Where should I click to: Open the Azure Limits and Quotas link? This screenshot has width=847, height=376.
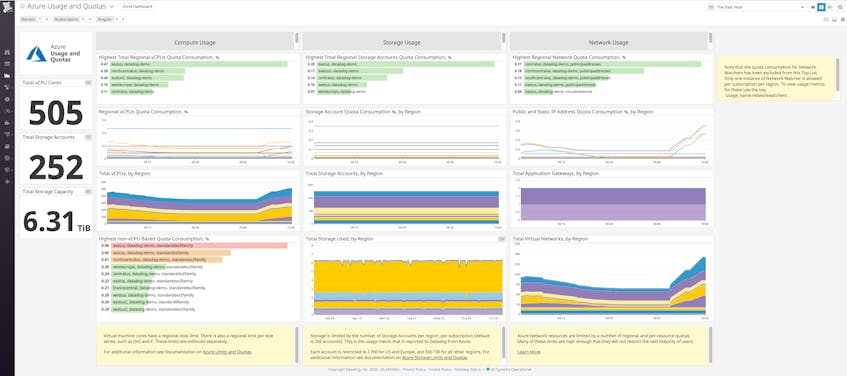(227, 352)
